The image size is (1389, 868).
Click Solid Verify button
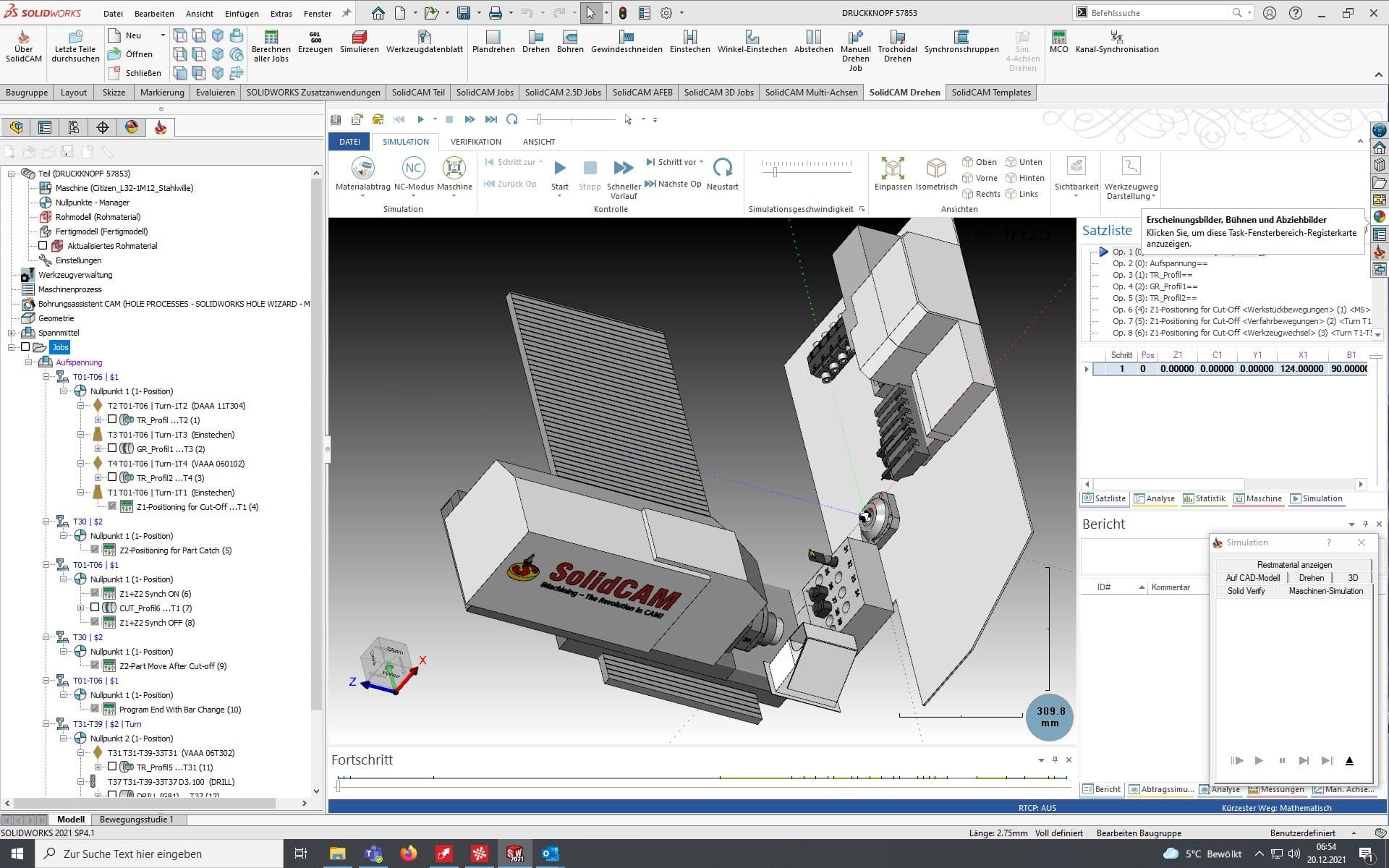click(1246, 591)
